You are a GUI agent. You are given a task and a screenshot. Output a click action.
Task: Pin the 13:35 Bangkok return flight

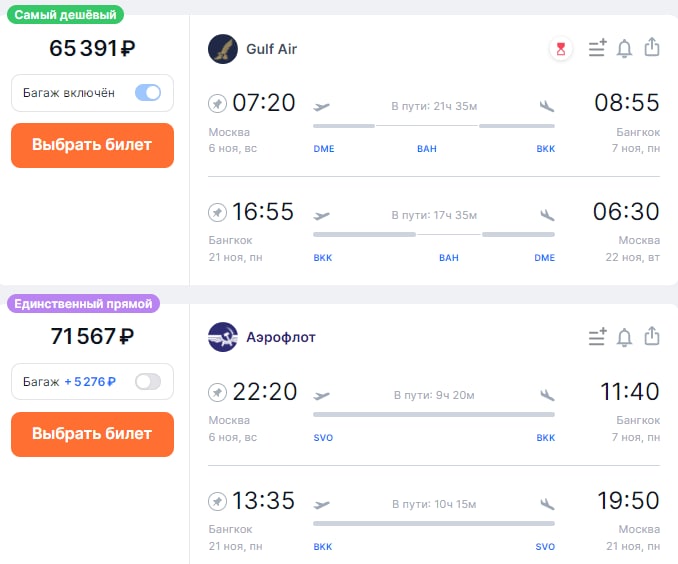coord(217,501)
